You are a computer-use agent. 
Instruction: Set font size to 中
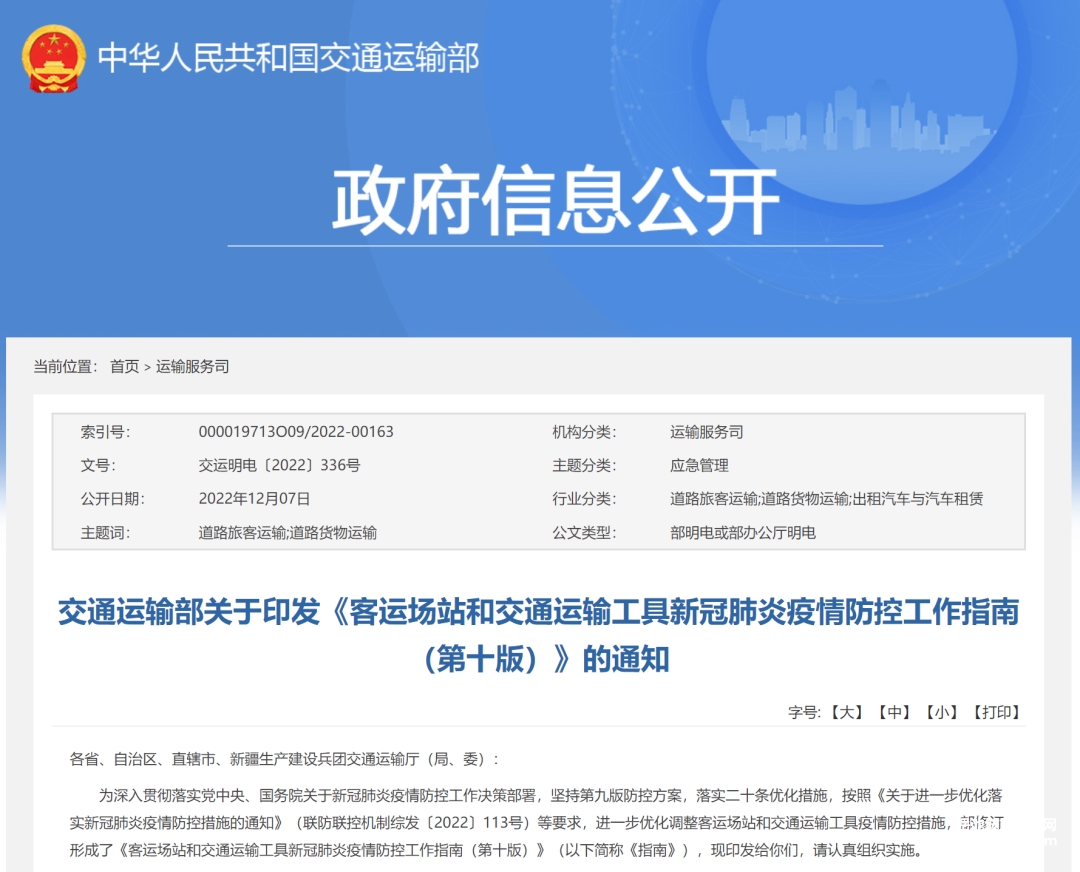point(894,712)
